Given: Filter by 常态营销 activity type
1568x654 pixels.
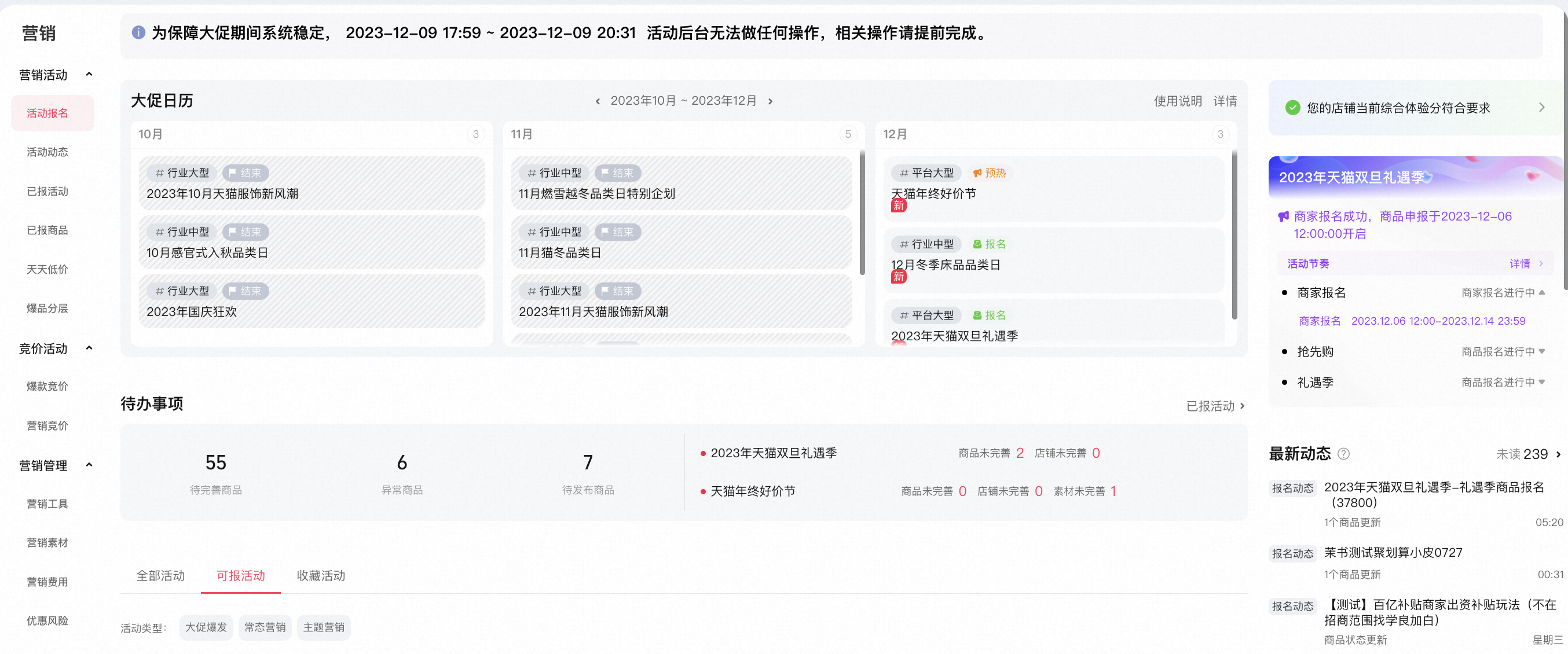Looking at the screenshot, I should [265, 627].
